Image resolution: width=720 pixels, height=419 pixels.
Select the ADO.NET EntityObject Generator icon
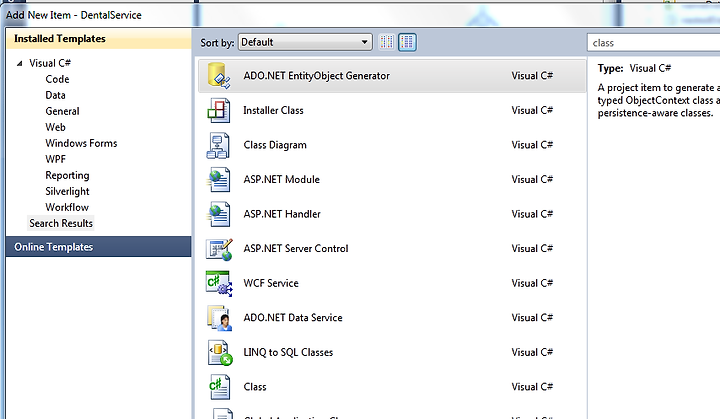click(x=219, y=75)
